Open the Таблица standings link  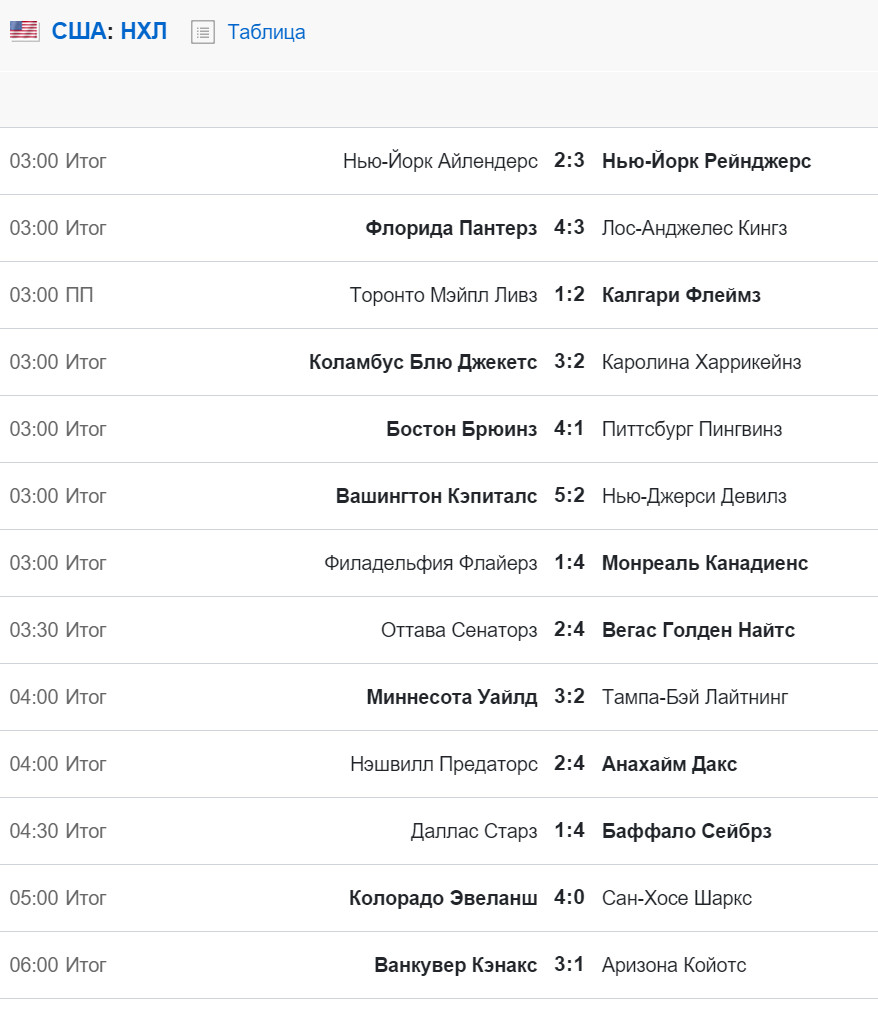(266, 32)
